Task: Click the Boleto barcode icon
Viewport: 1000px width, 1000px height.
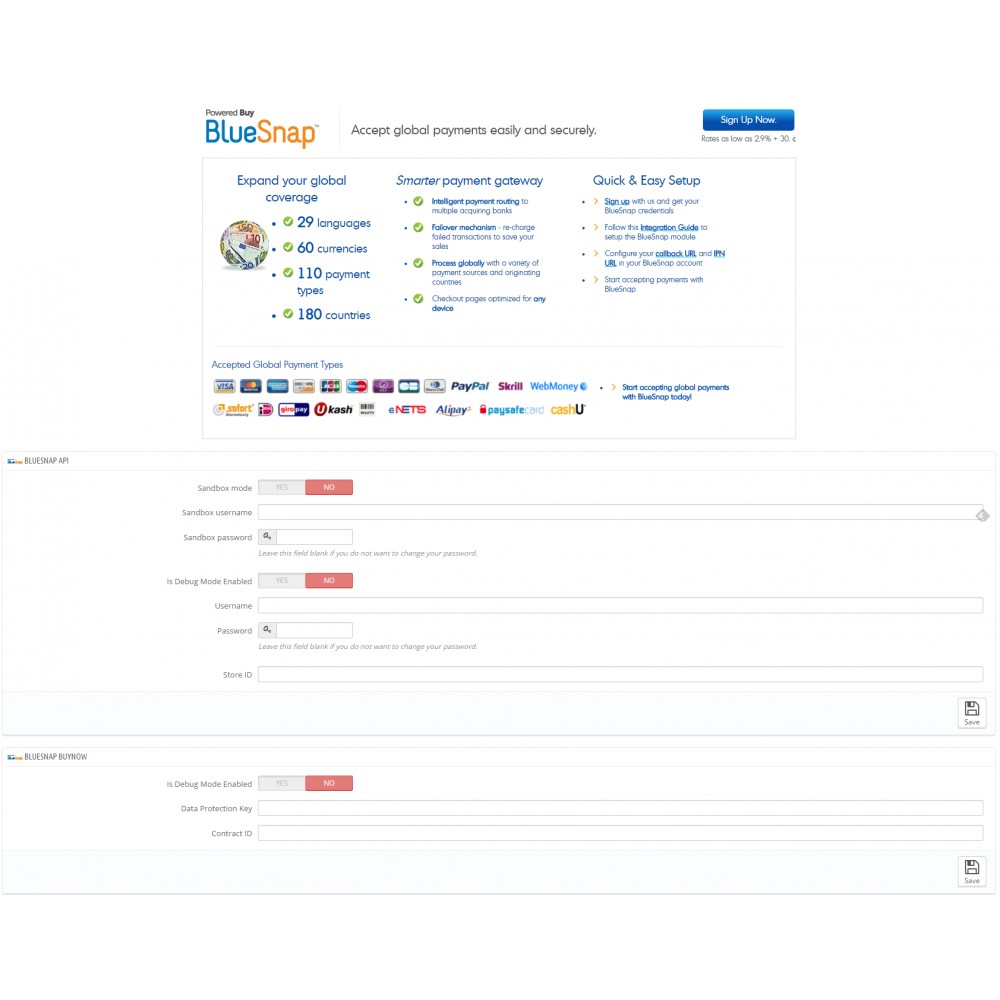Action: [x=367, y=409]
